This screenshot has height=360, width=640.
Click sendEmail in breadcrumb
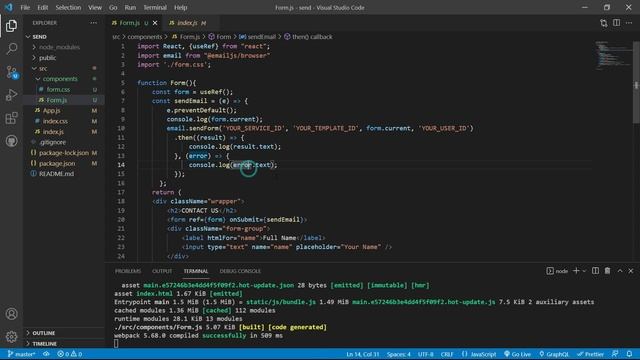[x=262, y=37]
